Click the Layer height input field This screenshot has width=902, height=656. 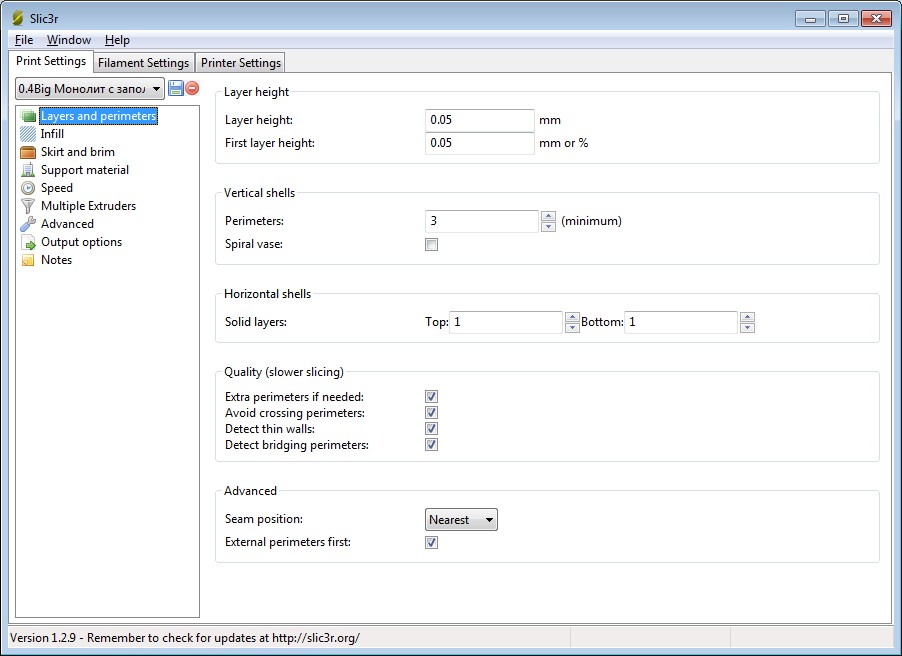(x=480, y=120)
